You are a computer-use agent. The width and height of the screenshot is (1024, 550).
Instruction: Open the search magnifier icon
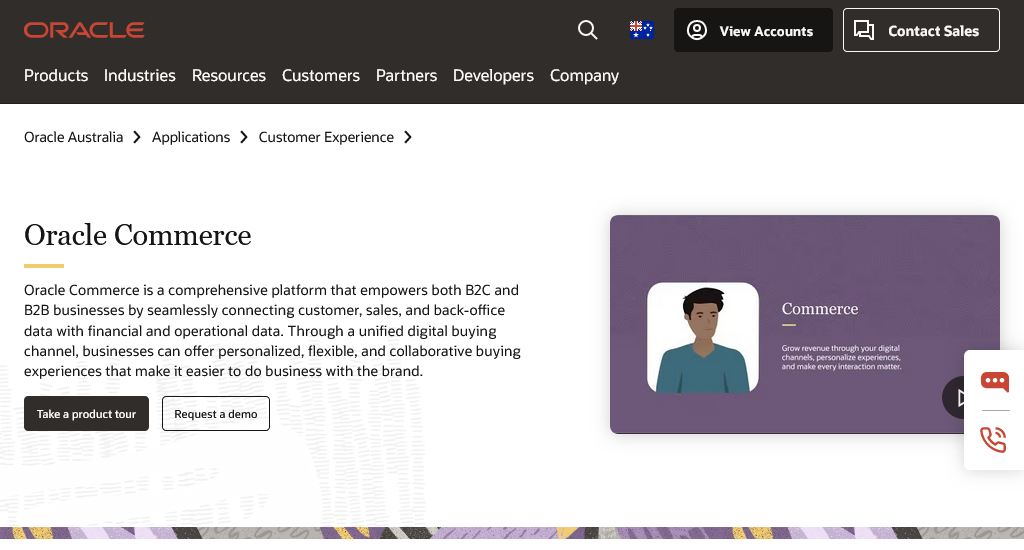pos(588,30)
